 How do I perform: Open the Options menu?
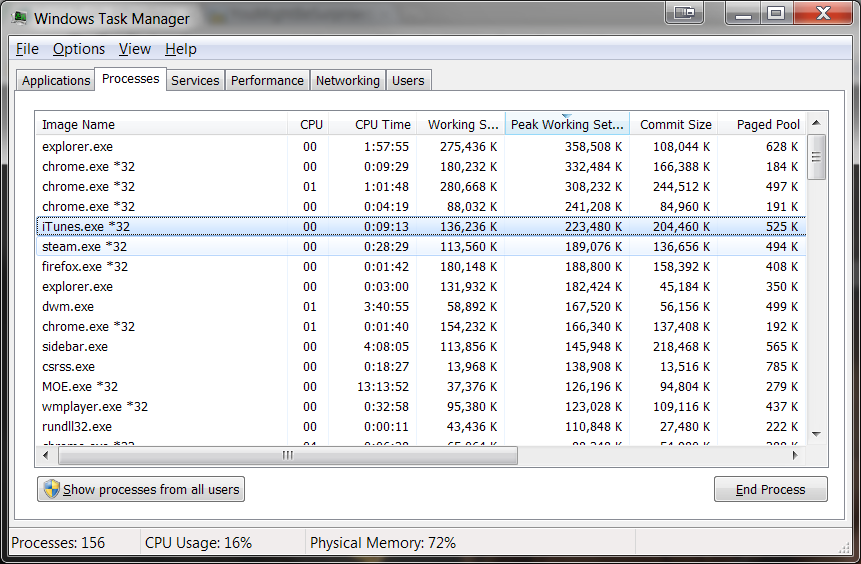coord(79,49)
